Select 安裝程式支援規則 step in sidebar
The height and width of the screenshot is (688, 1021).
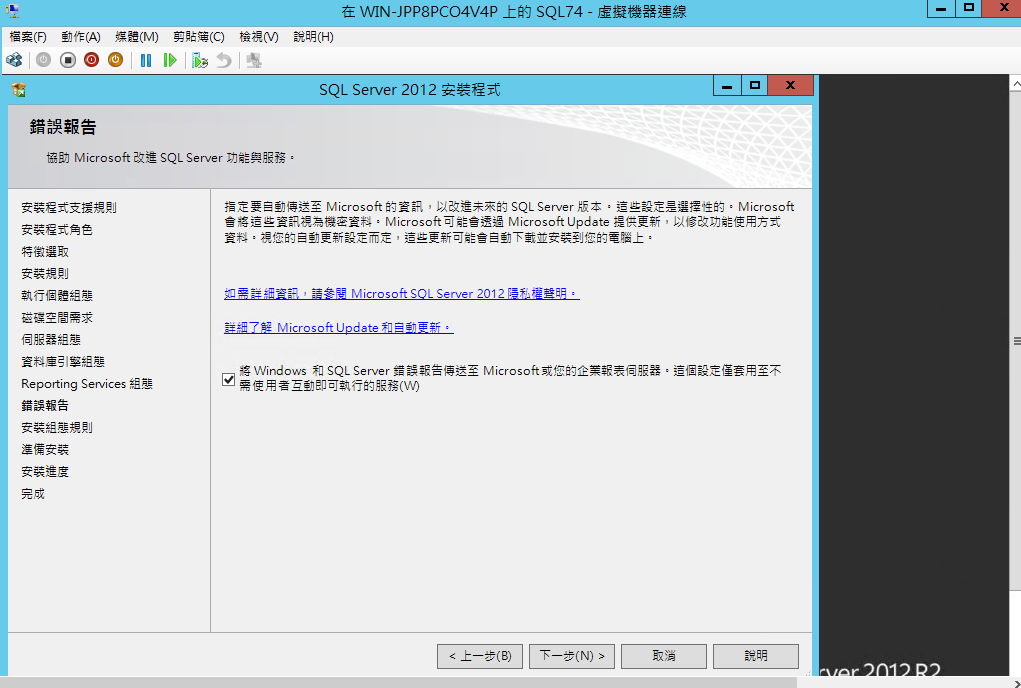point(69,208)
